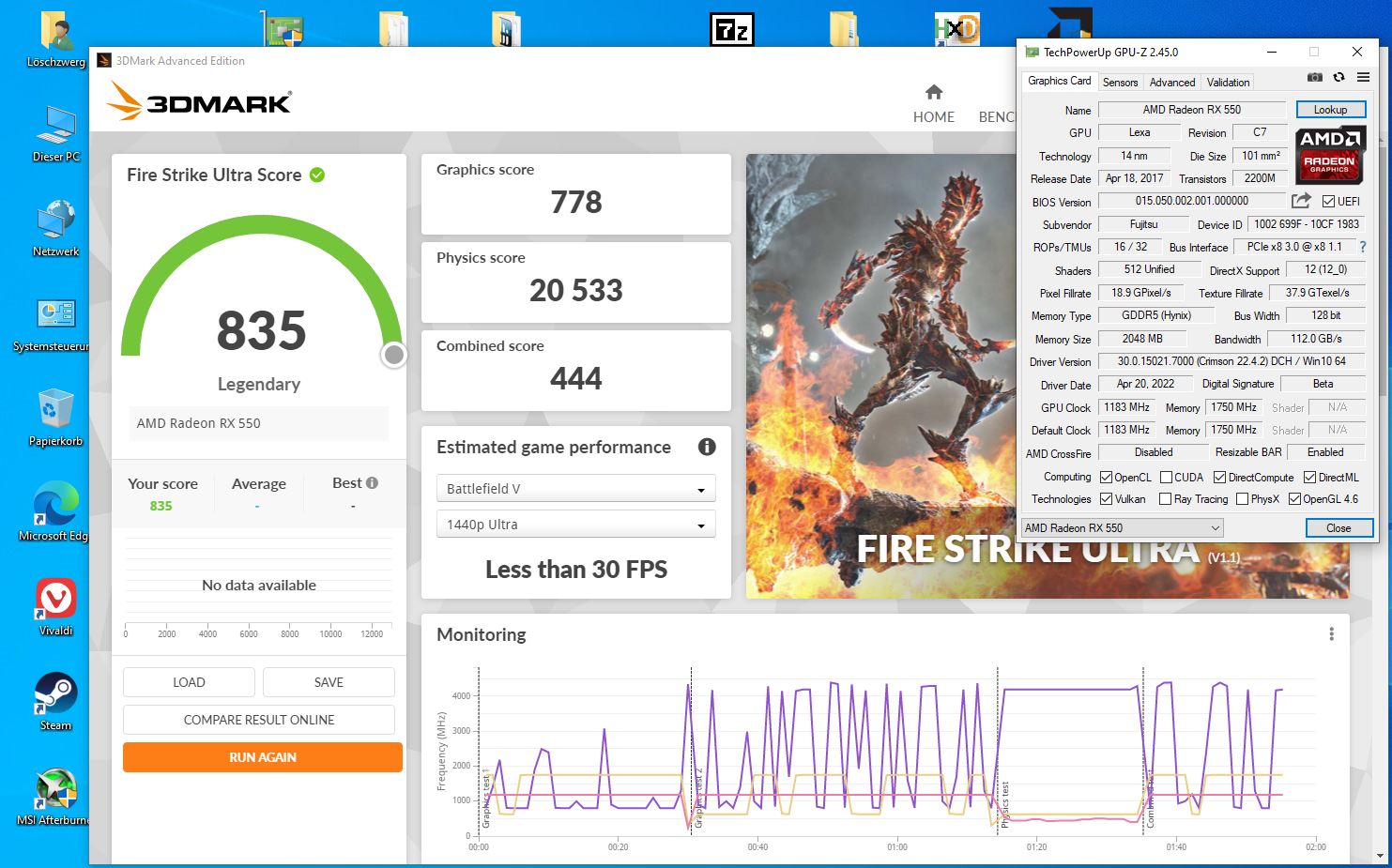Click the Driver Version field in GPU-Z

pos(1231,361)
